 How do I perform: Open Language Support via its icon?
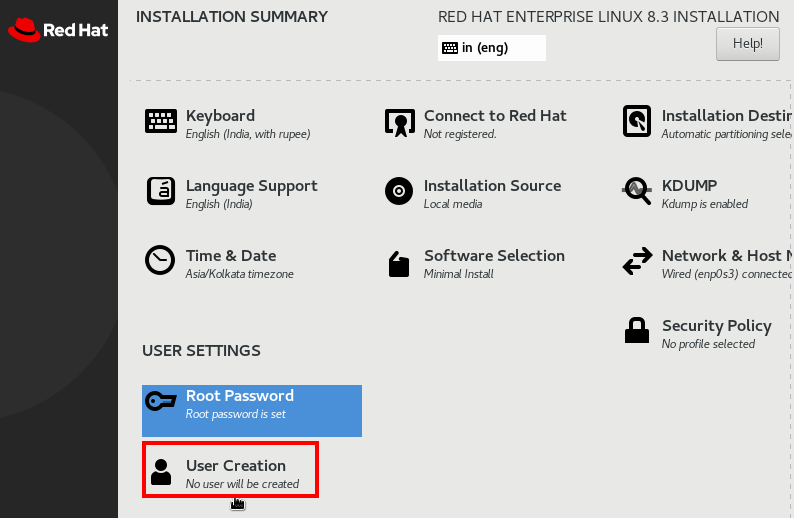click(x=161, y=191)
